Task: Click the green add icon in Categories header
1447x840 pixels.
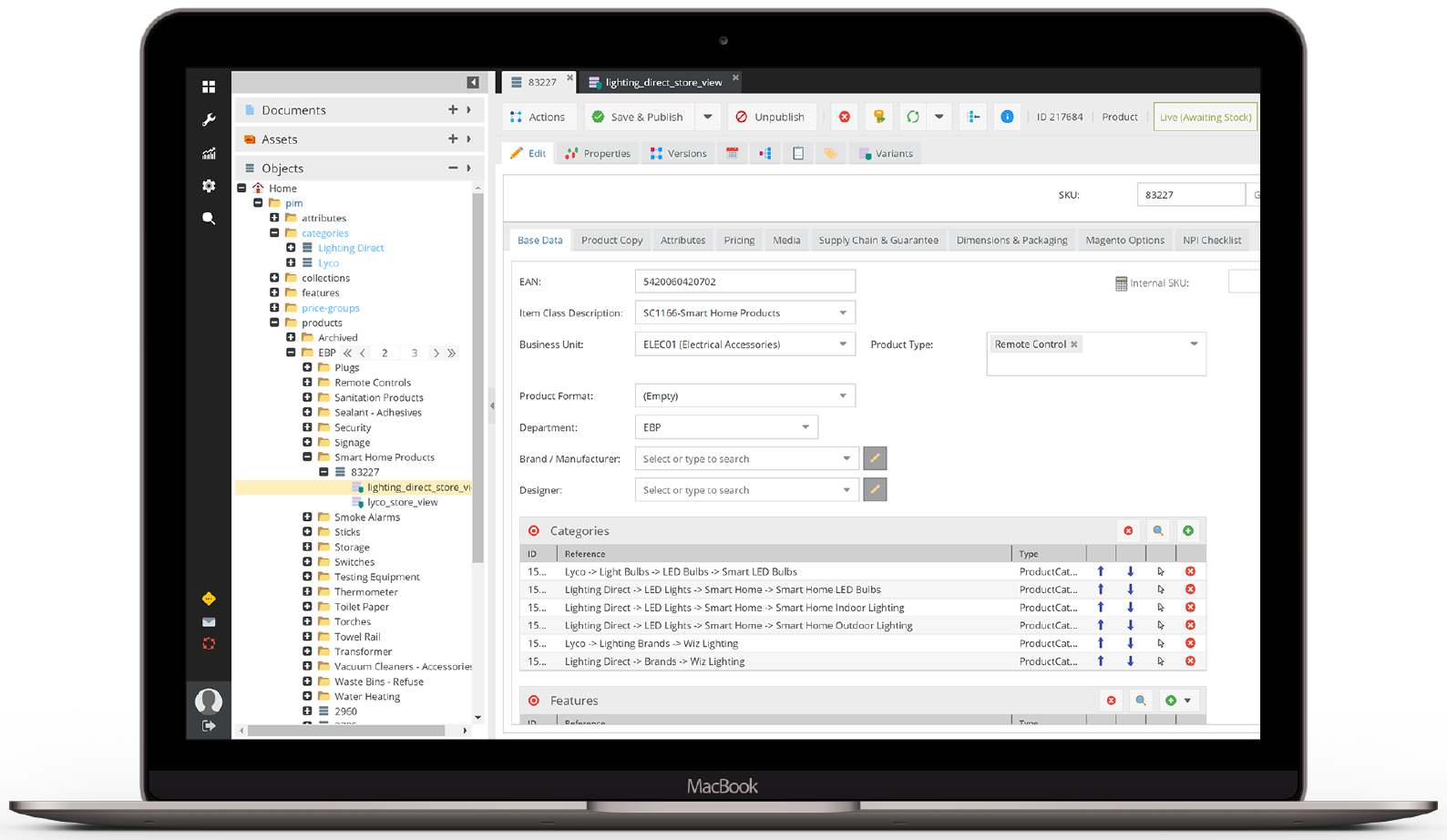Action: (x=1188, y=531)
